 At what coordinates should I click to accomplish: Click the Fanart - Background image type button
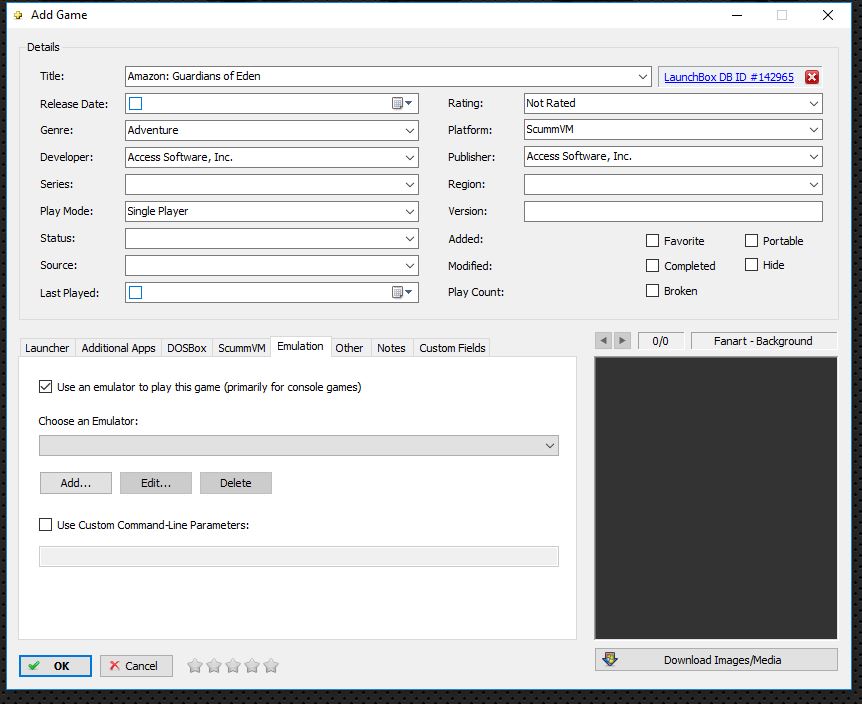click(764, 341)
